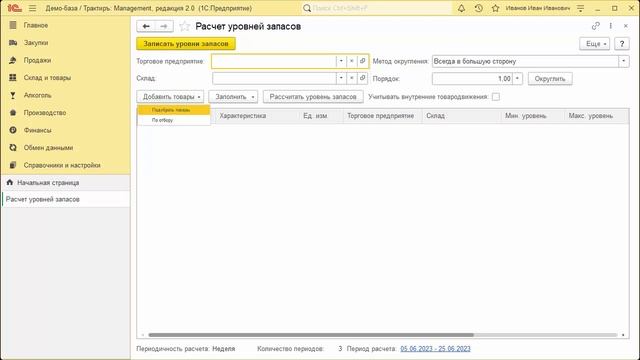Open Еще menu dropdown
This screenshot has width=640, height=360.
tap(595, 44)
